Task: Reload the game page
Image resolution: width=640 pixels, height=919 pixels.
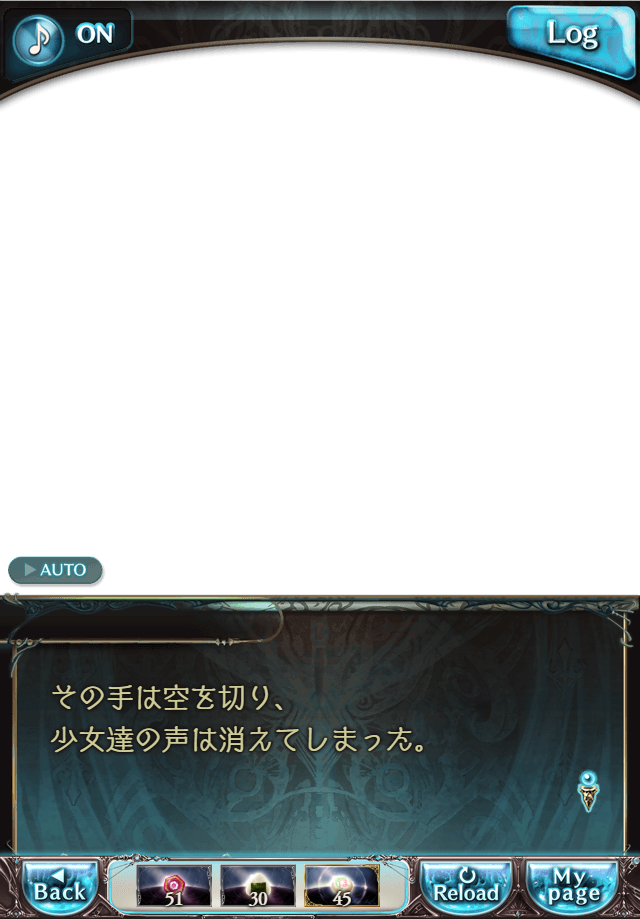Action: [x=467, y=886]
